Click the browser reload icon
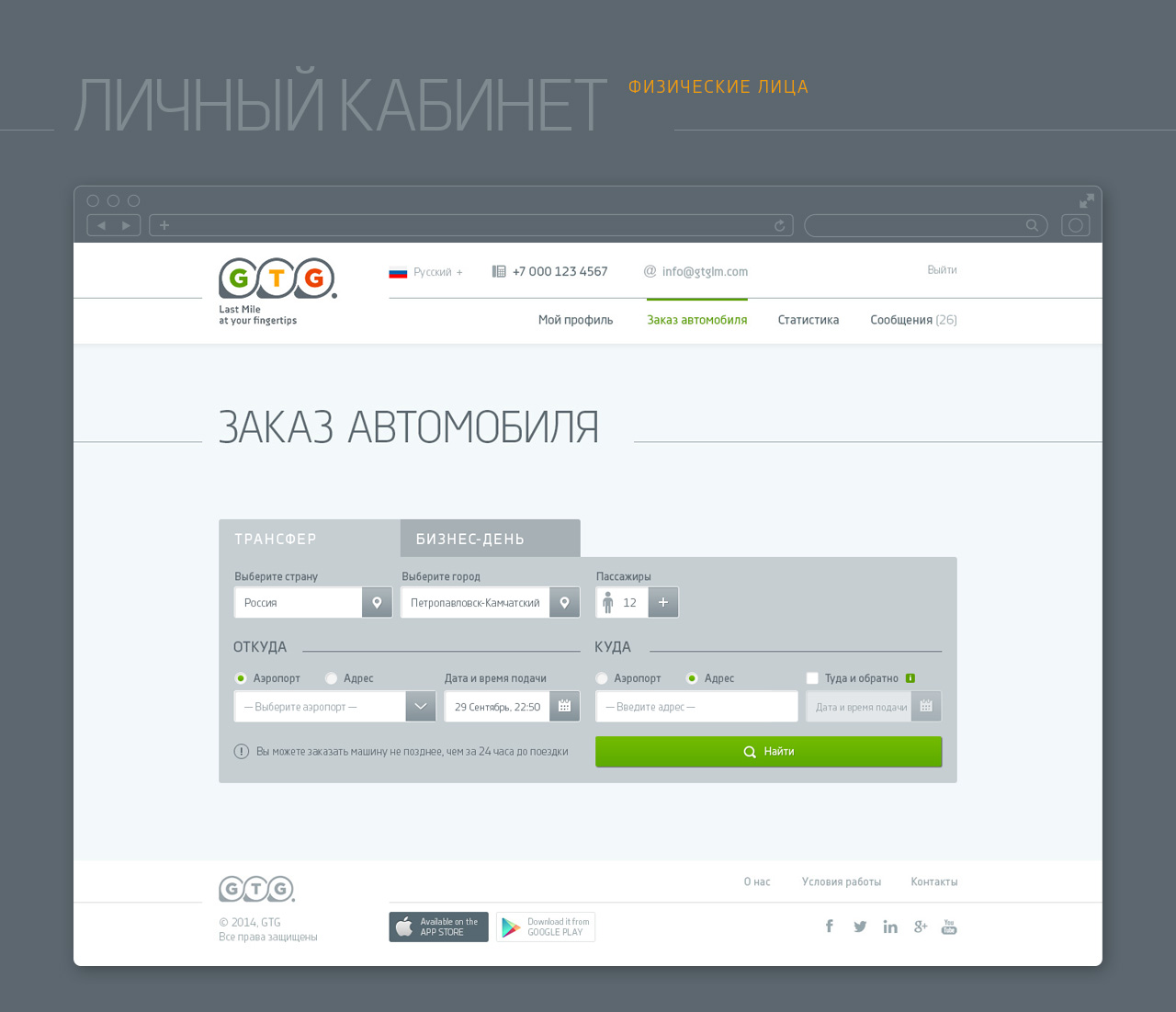The width and height of the screenshot is (1176, 1012). tap(779, 226)
